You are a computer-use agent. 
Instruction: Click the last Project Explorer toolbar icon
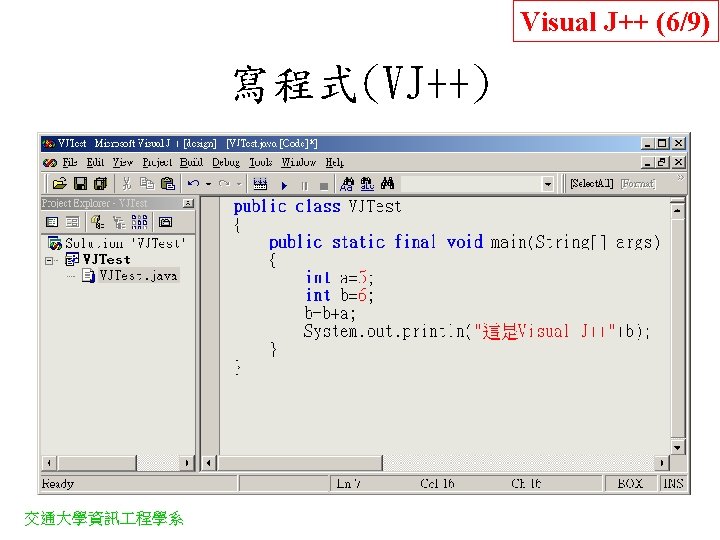tap(165, 222)
